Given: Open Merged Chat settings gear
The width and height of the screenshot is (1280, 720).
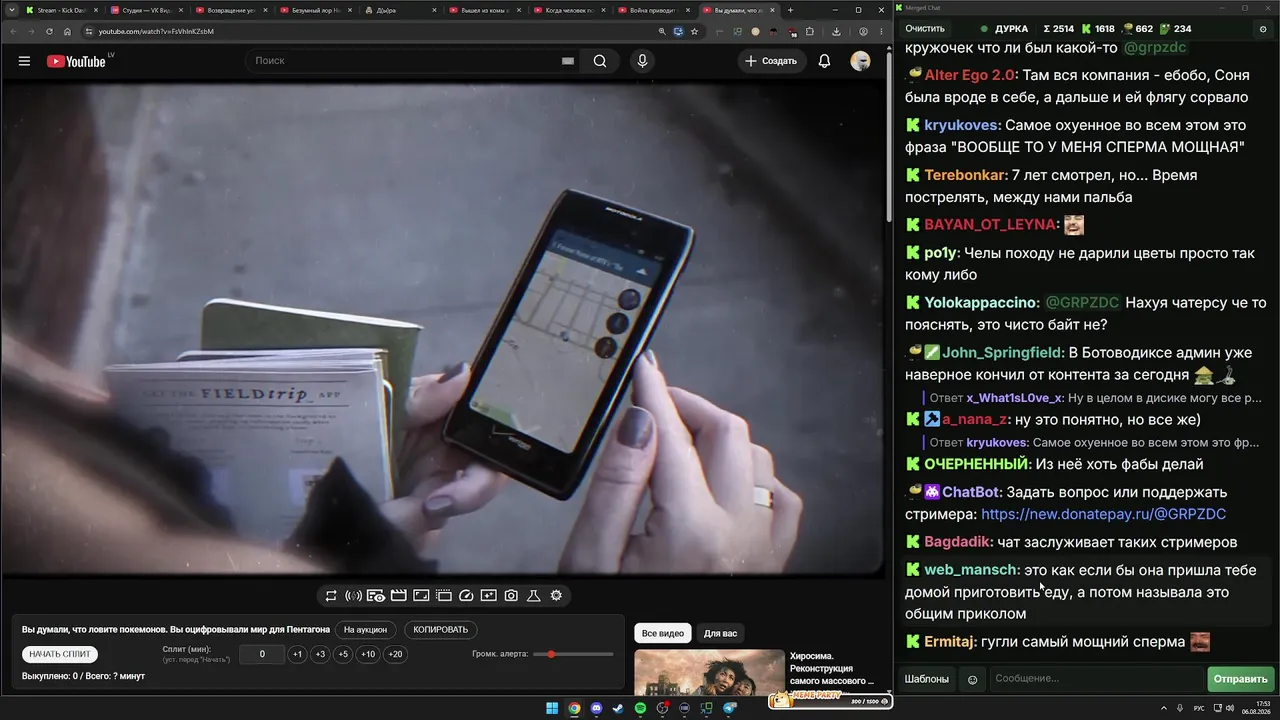Looking at the screenshot, I should pyautogui.click(x=1263, y=29).
